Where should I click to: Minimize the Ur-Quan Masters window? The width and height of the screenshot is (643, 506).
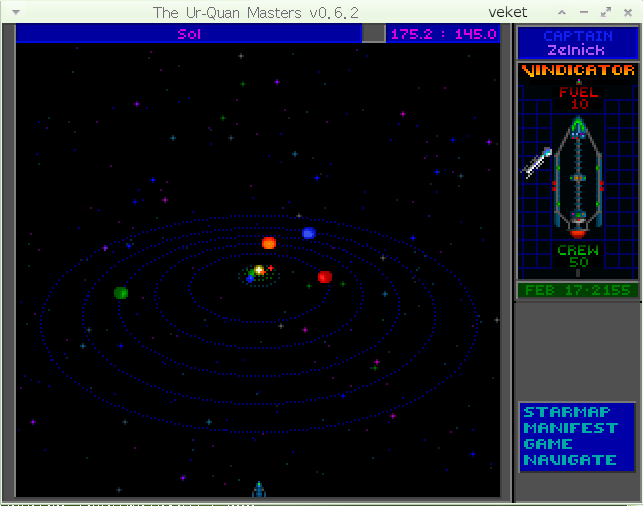point(584,13)
